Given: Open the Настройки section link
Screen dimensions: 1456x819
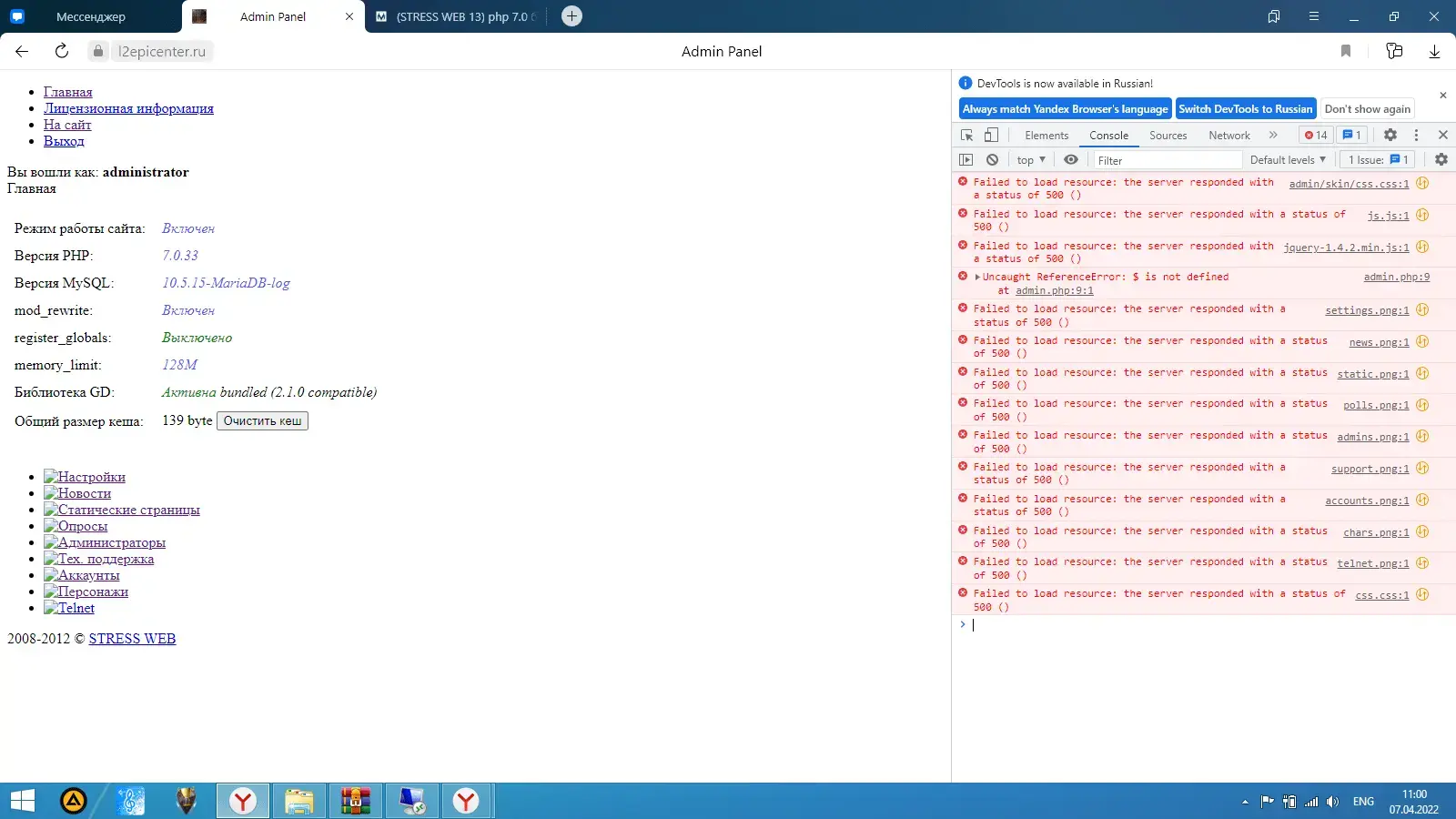Looking at the screenshot, I should coord(85,477).
